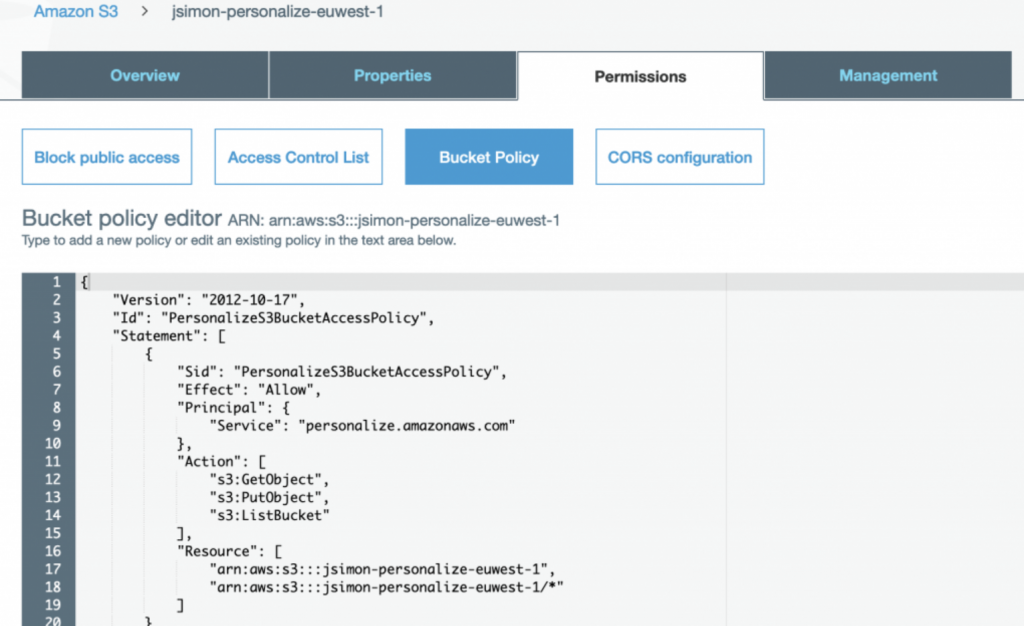Click the breadcrumb chevron separator

[144, 12]
